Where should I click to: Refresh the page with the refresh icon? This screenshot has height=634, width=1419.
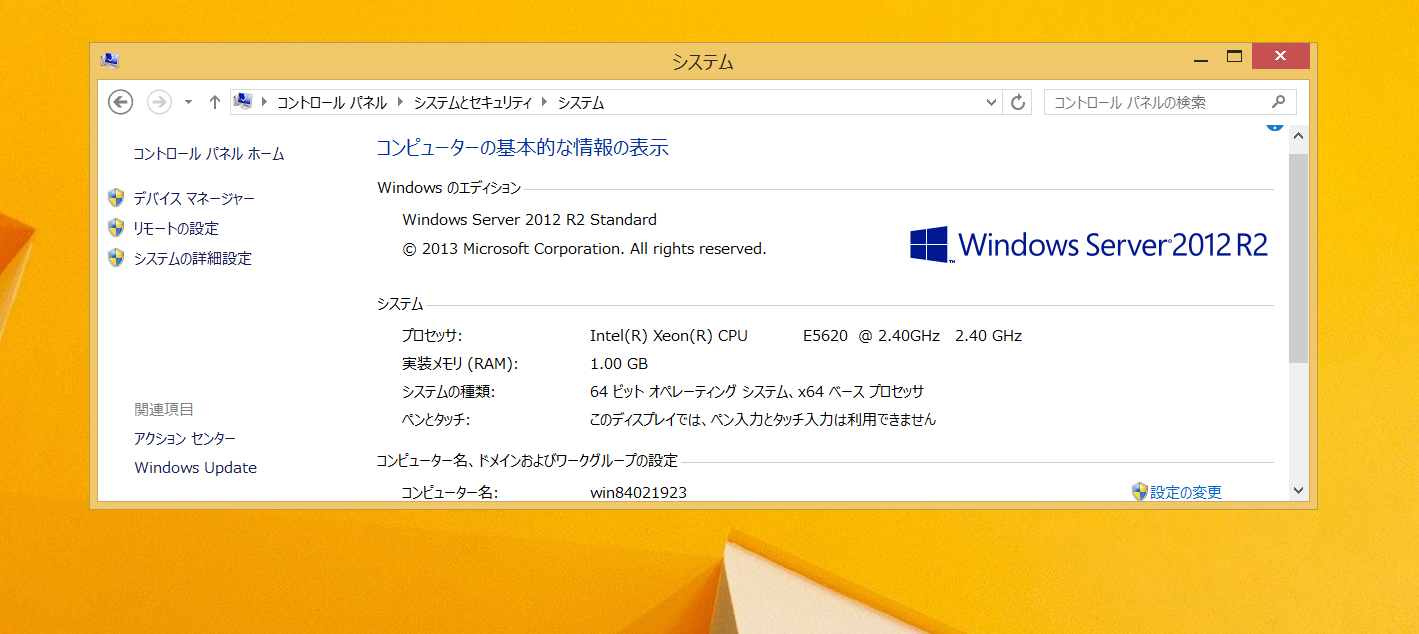pyautogui.click(x=1018, y=102)
